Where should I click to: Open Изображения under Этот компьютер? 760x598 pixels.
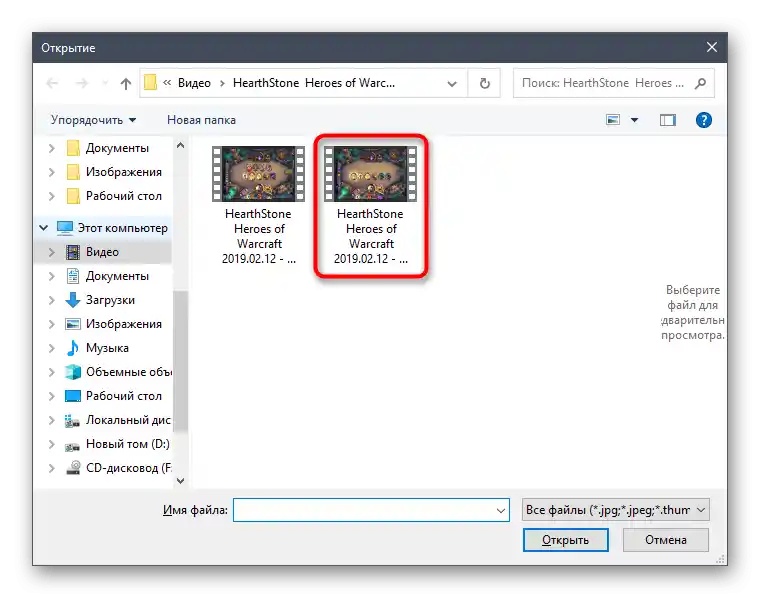point(124,324)
